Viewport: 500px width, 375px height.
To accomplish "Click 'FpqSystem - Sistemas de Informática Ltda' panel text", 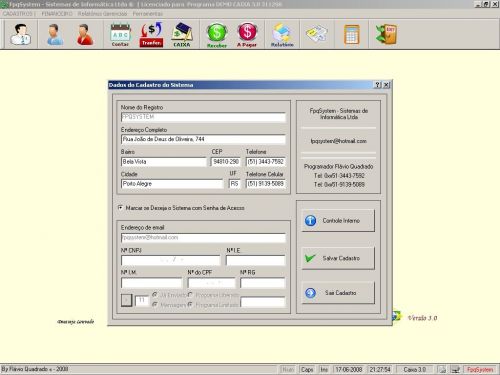I will 338,114.
